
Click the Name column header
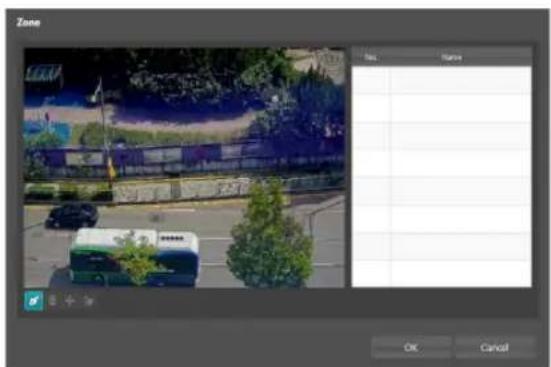coord(452,57)
